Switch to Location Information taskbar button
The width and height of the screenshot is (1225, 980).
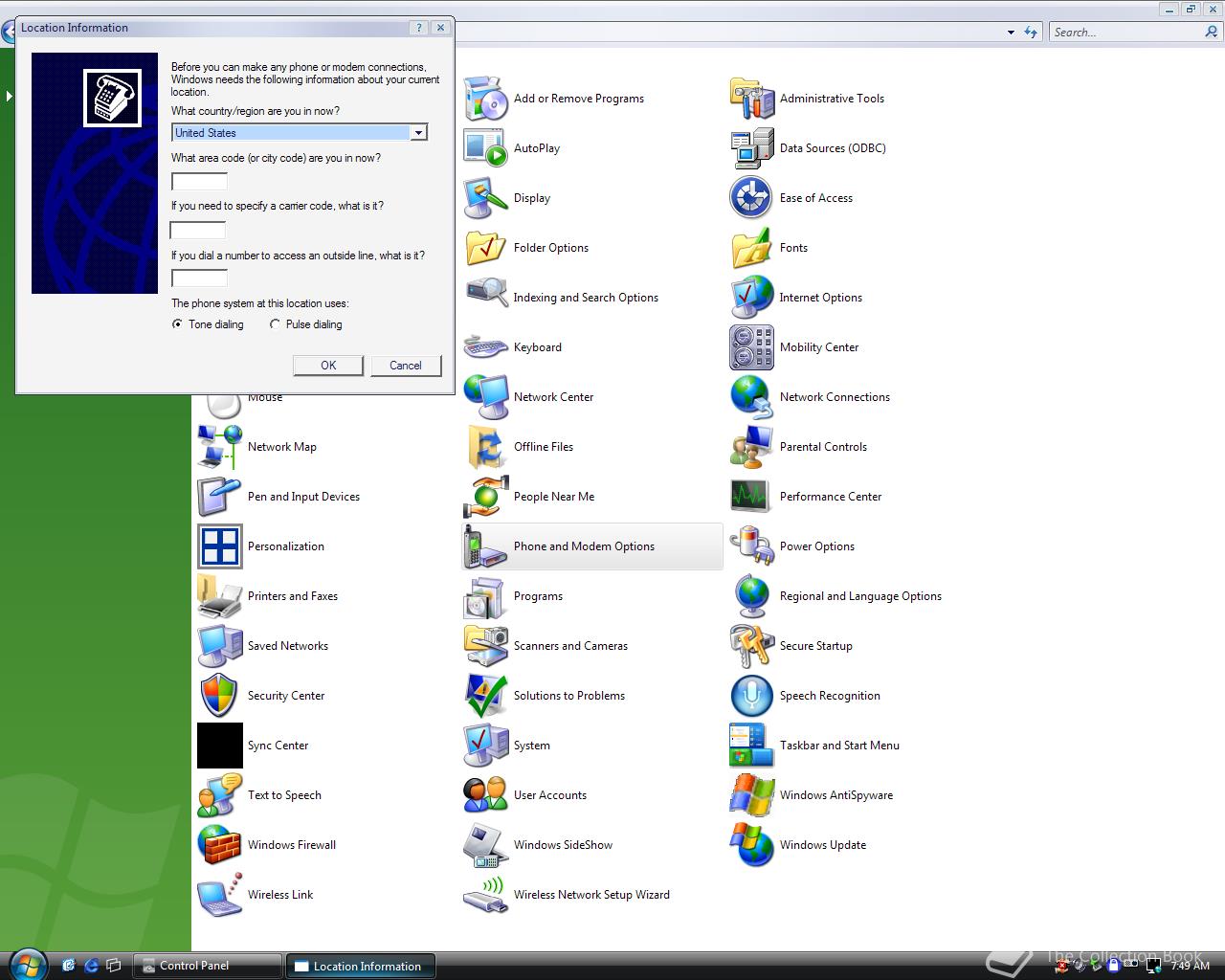tap(361, 966)
